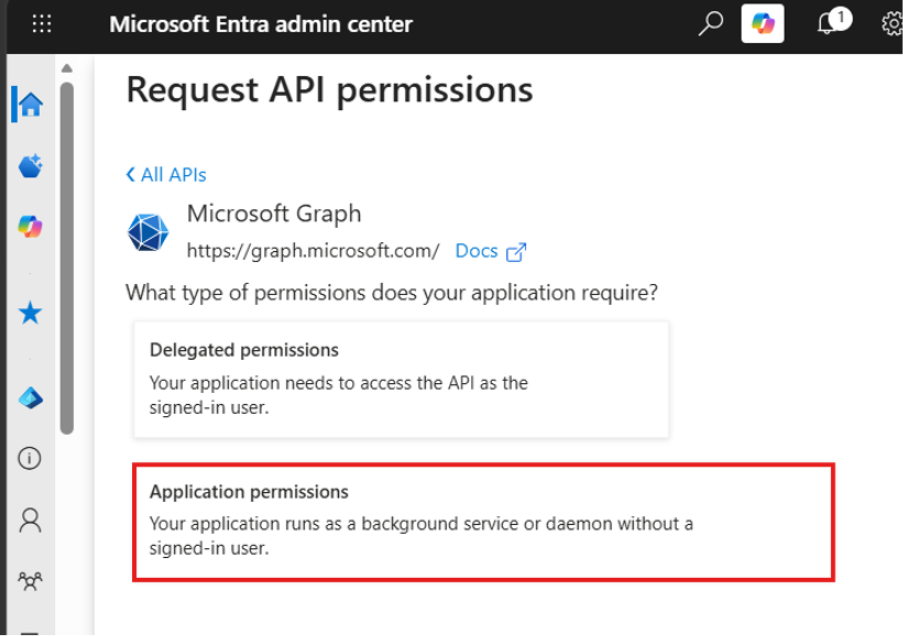Open Favorites star in sidebar

point(30,313)
